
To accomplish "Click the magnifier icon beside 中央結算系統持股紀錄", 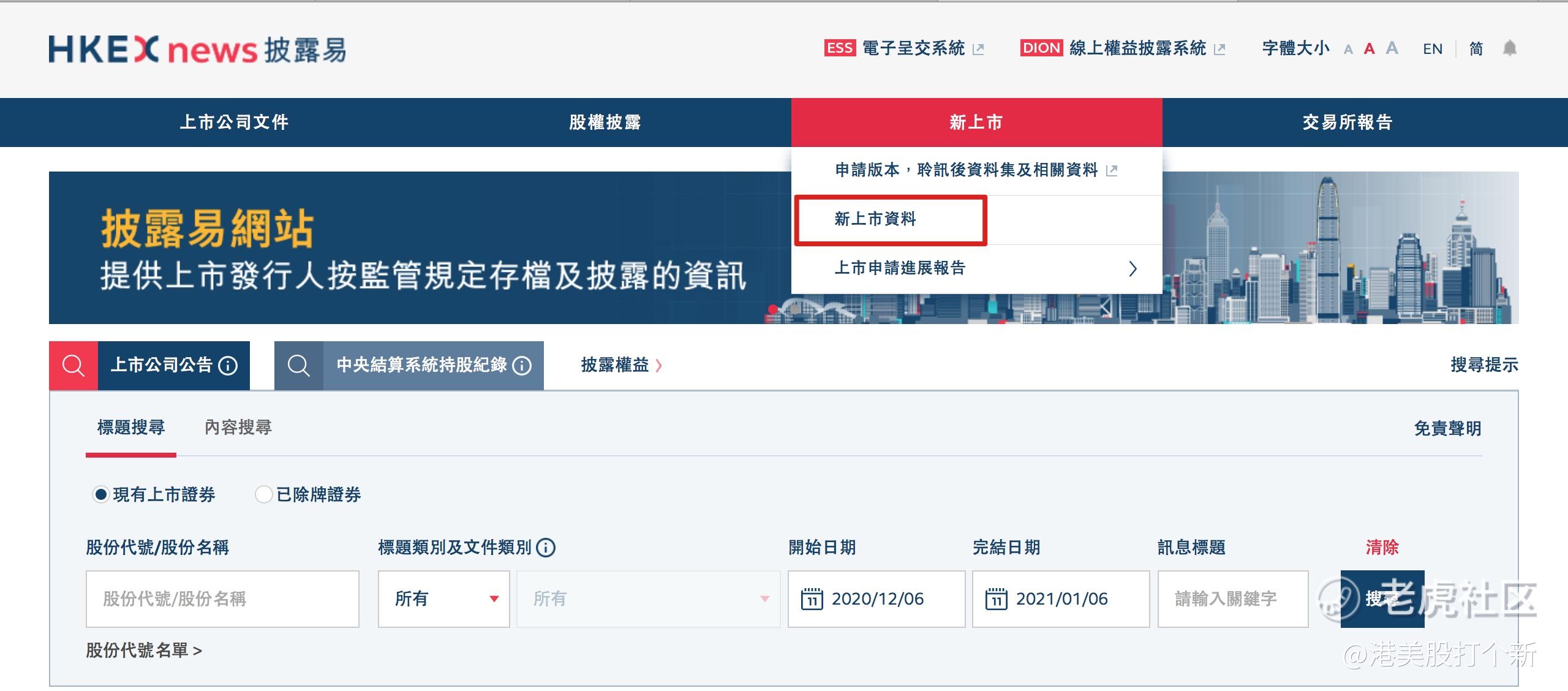I will [x=299, y=366].
